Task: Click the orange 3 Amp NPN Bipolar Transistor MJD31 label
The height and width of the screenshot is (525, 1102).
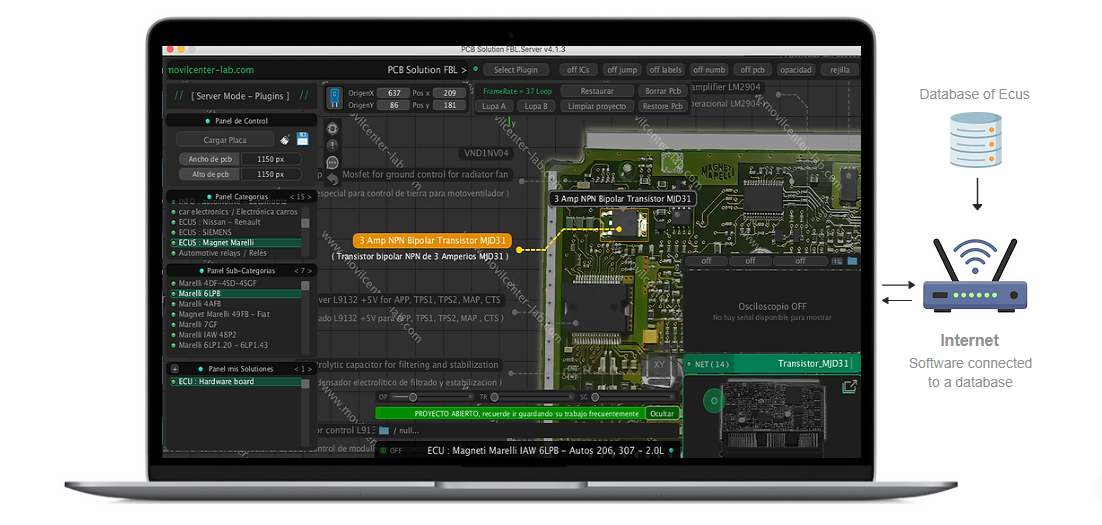Action: (432, 240)
